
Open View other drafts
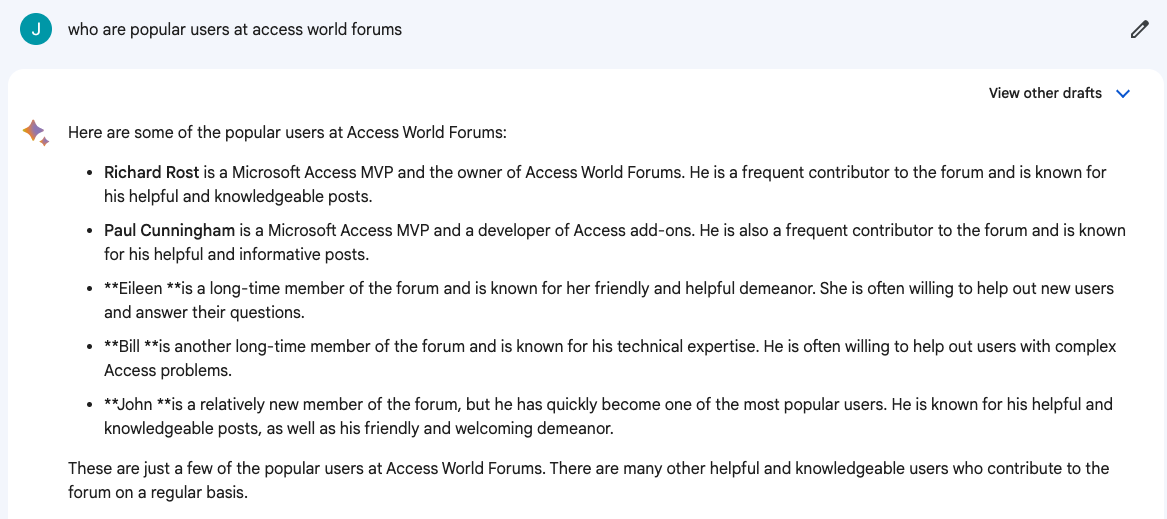[x=1045, y=93]
